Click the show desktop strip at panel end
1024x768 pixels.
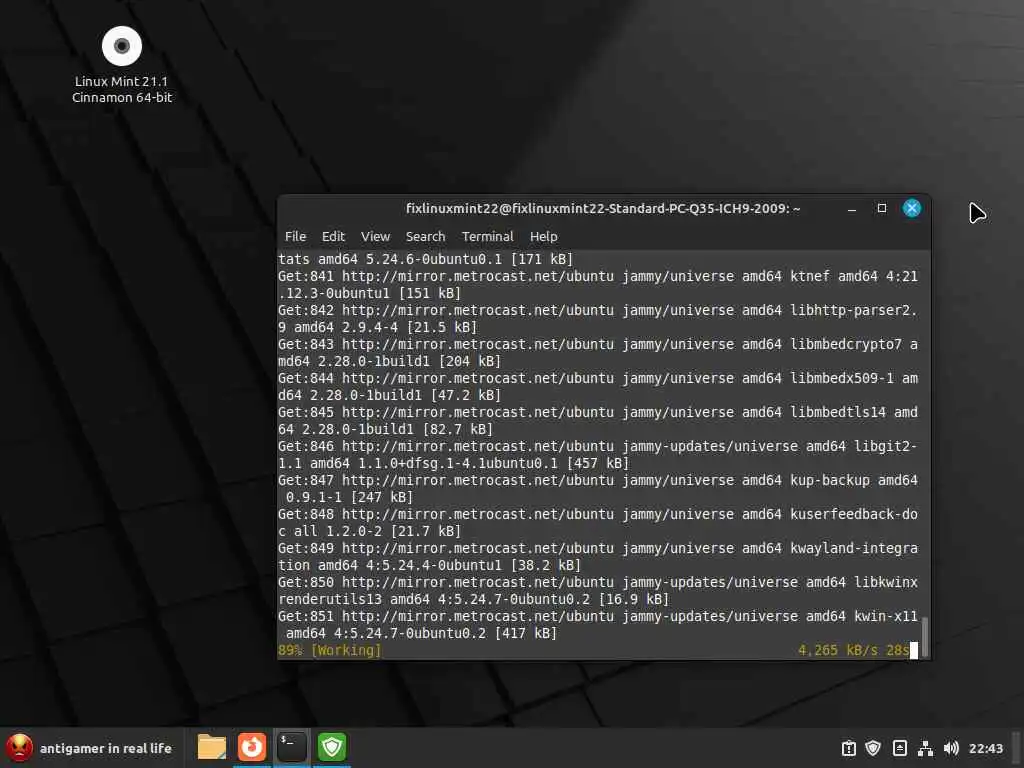[x=1016, y=748]
